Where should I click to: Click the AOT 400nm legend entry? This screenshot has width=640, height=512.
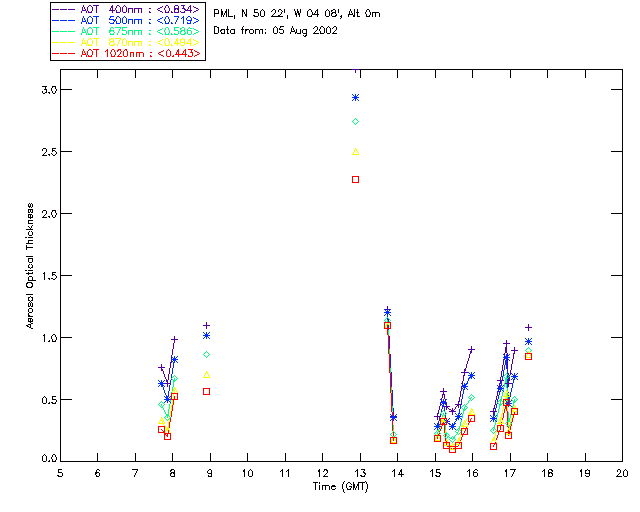(126, 9)
